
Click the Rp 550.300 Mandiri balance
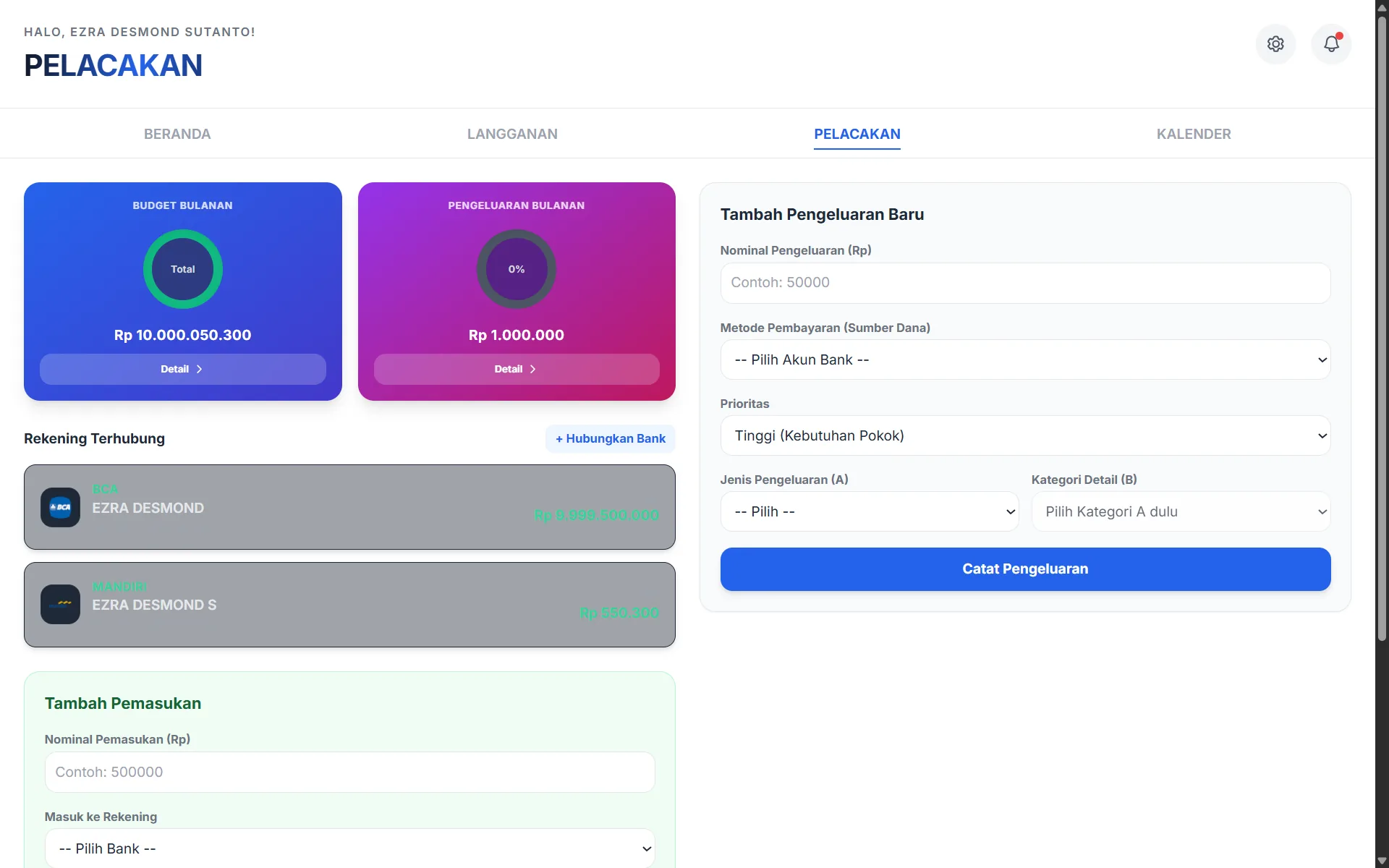pos(619,613)
